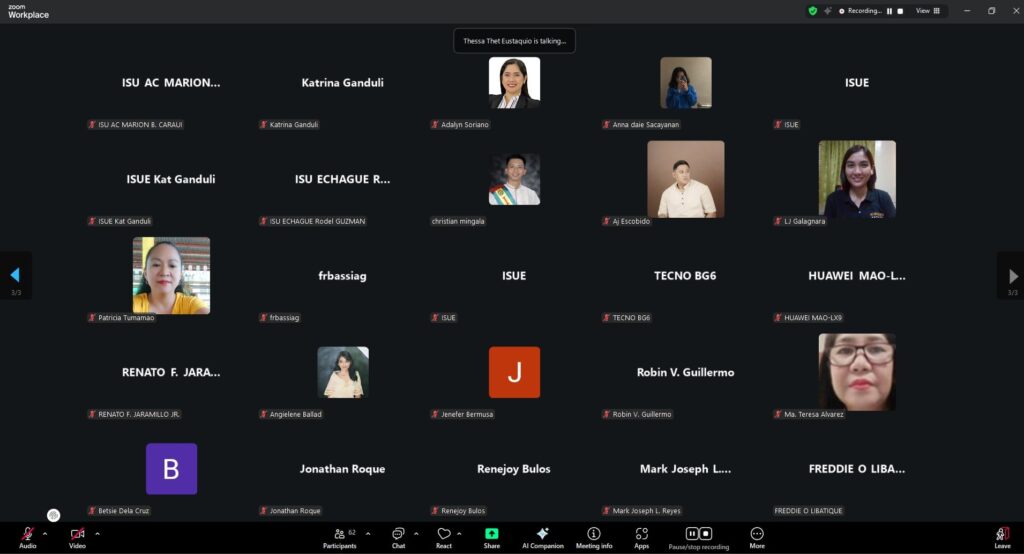Click the green encryption shield icon
This screenshot has height=554, width=1024.
[813, 11]
